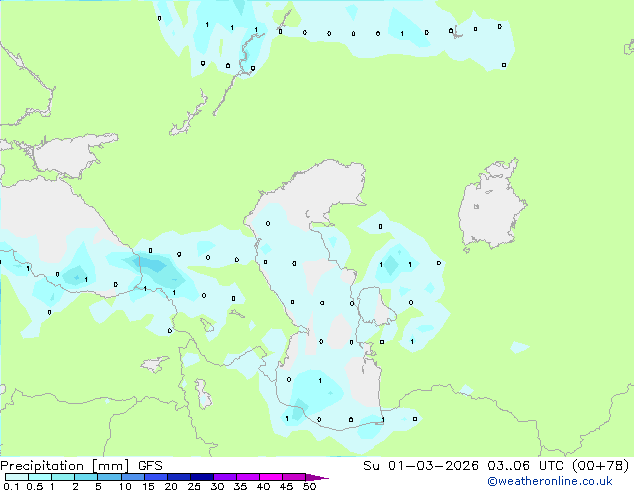Select the 5–10 mm legend color swatch
The width and height of the screenshot is (634, 490).
pyautogui.click(x=109, y=477)
